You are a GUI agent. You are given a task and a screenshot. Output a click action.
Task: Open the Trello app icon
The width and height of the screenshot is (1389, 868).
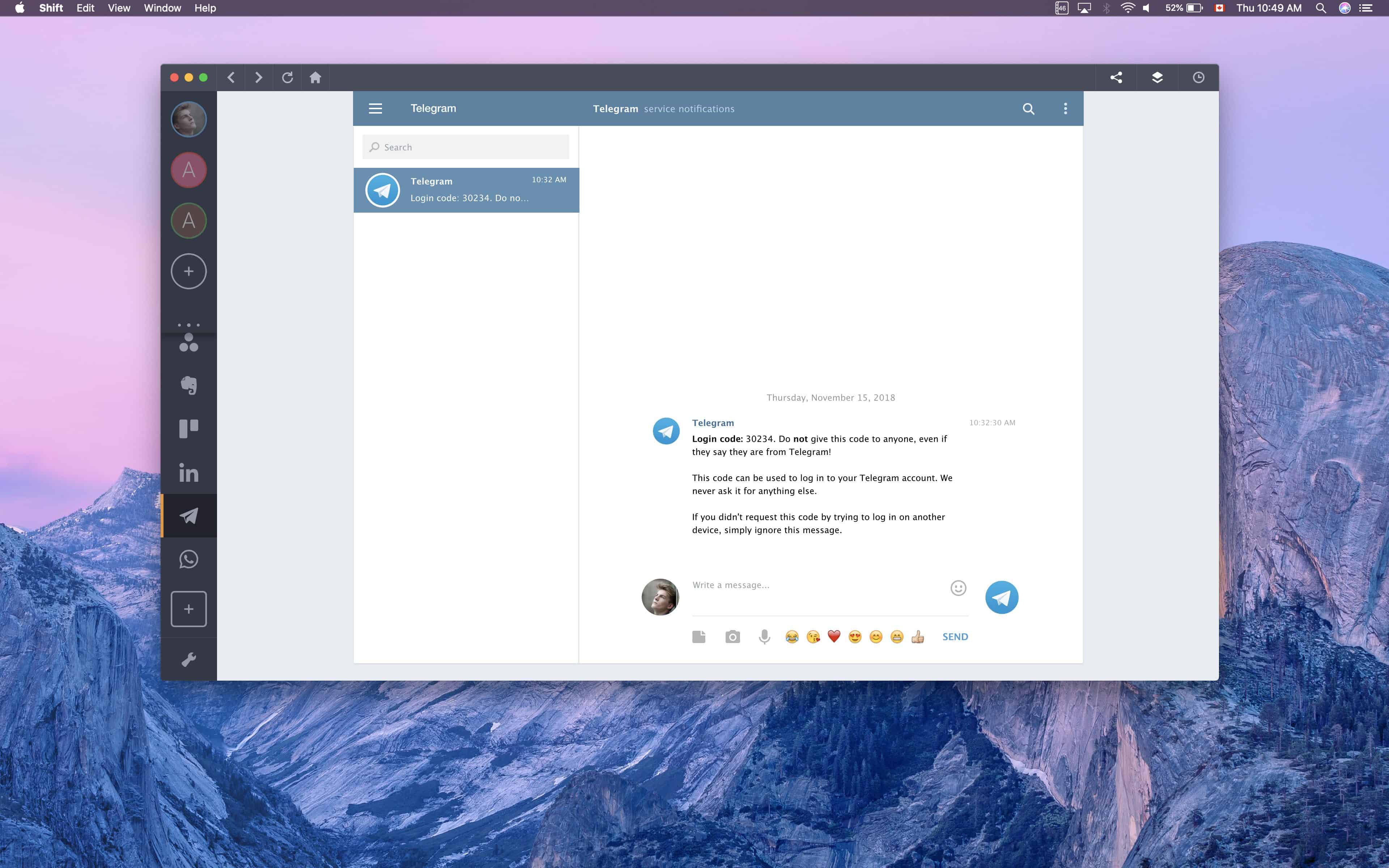pyautogui.click(x=189, y=429)
